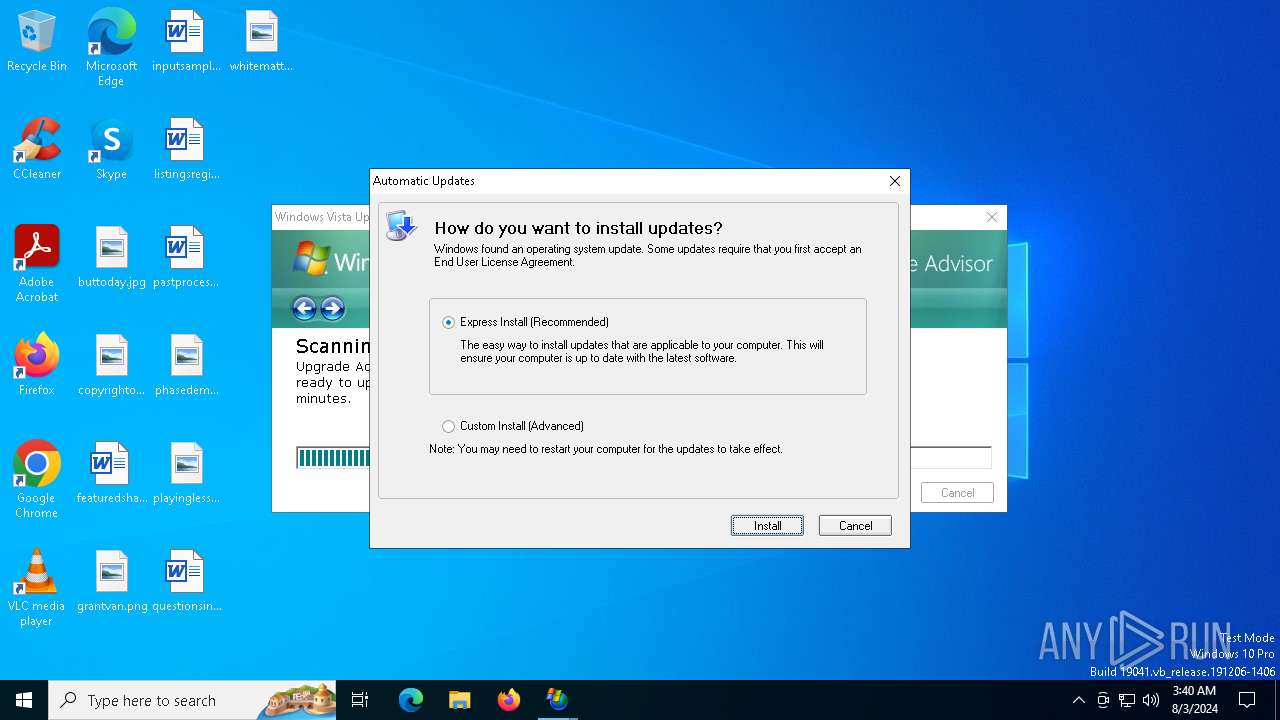Viewport: 1280px width, 720px height.
Task: Click the Automatic Updates shield icon
Action: coord(401,226)
